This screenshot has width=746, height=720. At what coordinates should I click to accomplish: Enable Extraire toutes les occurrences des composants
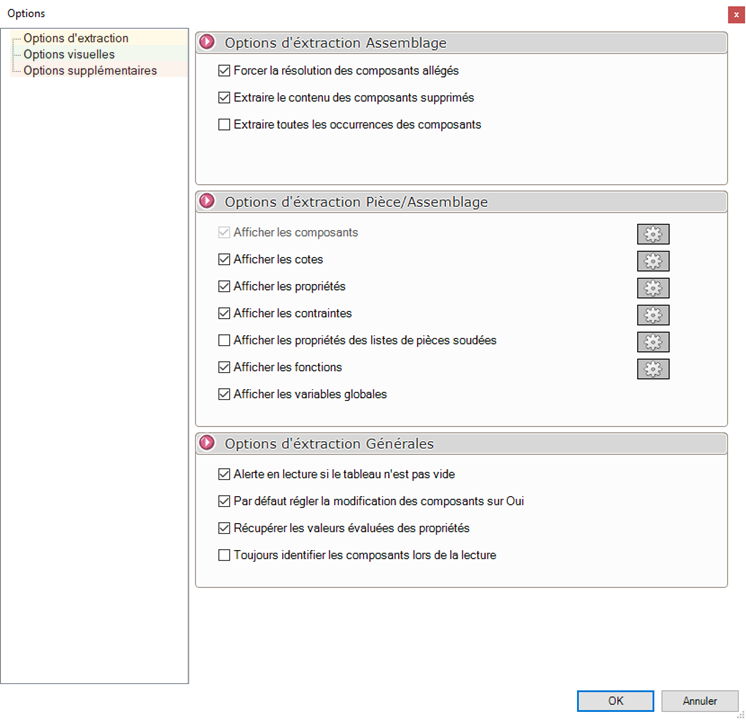224,126
